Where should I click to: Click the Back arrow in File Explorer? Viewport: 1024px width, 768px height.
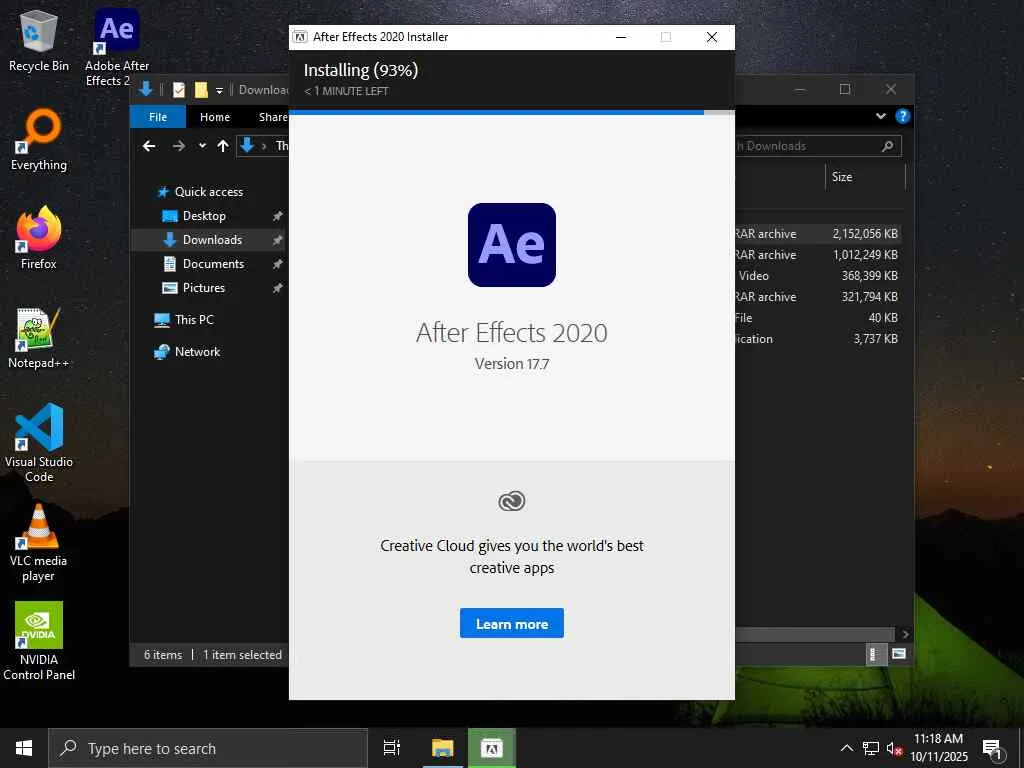[x=149, y=146]
